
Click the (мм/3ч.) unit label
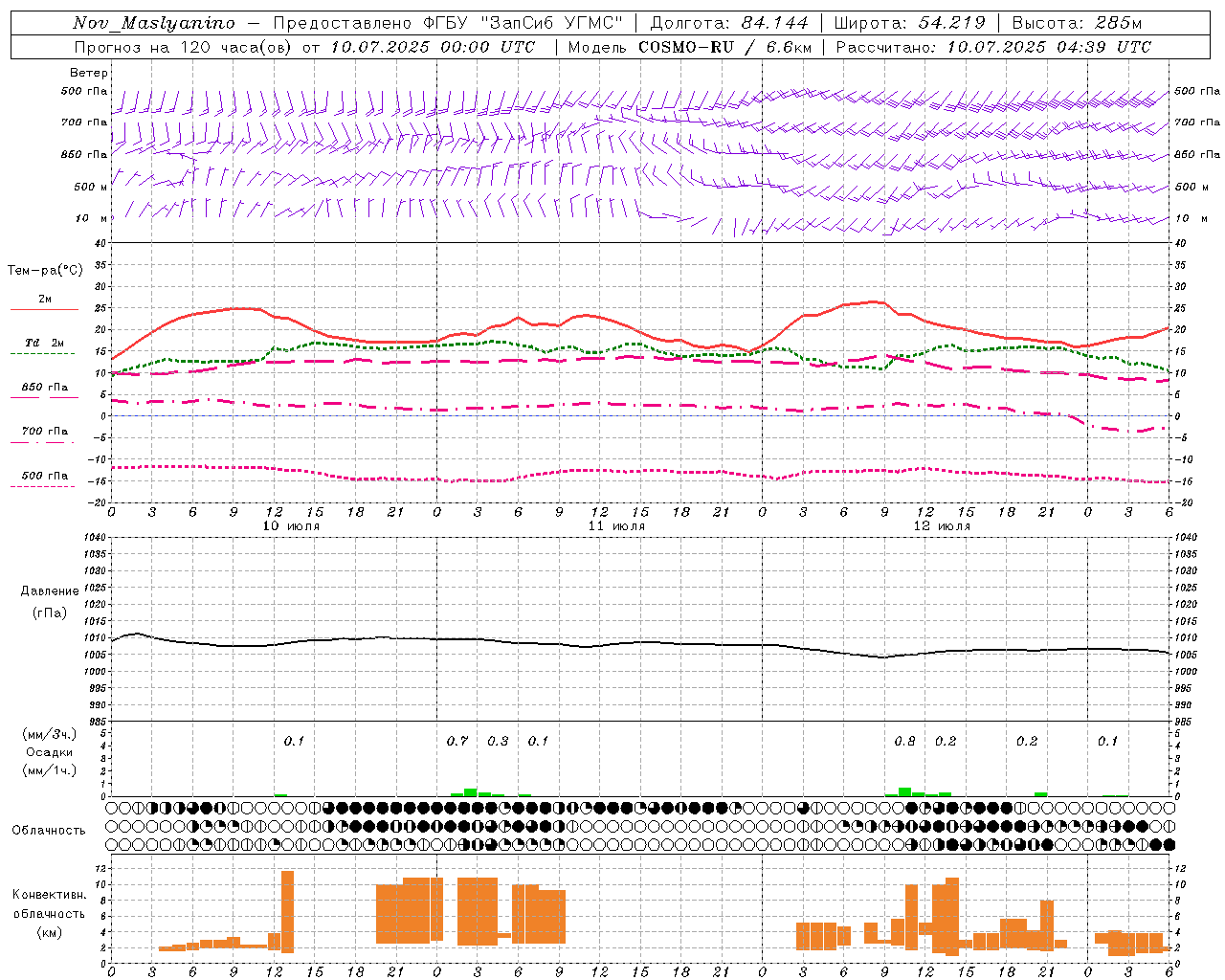tap(50, 734)
